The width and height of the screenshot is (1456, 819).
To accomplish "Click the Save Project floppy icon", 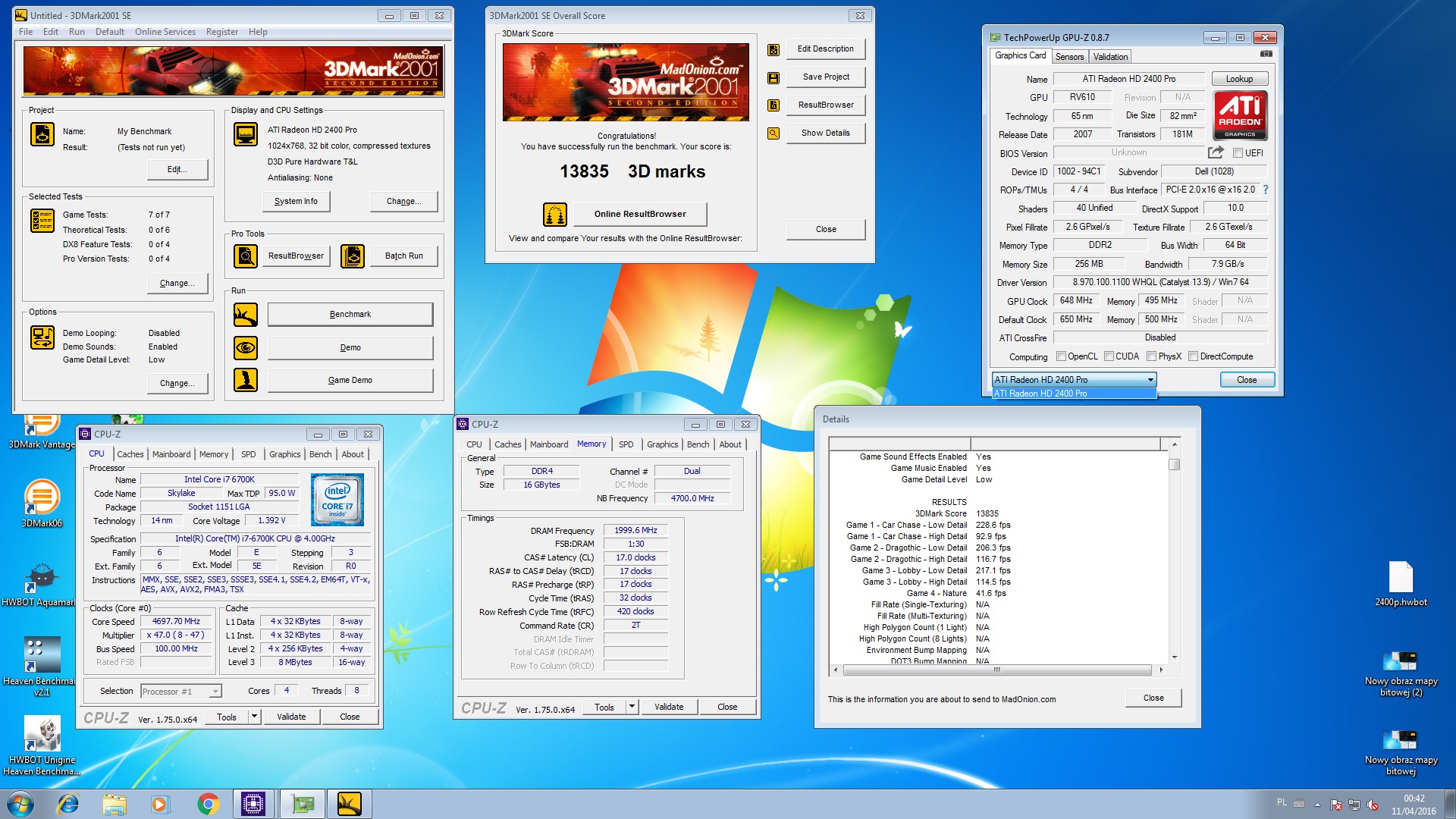I will [x=773, y=78].
